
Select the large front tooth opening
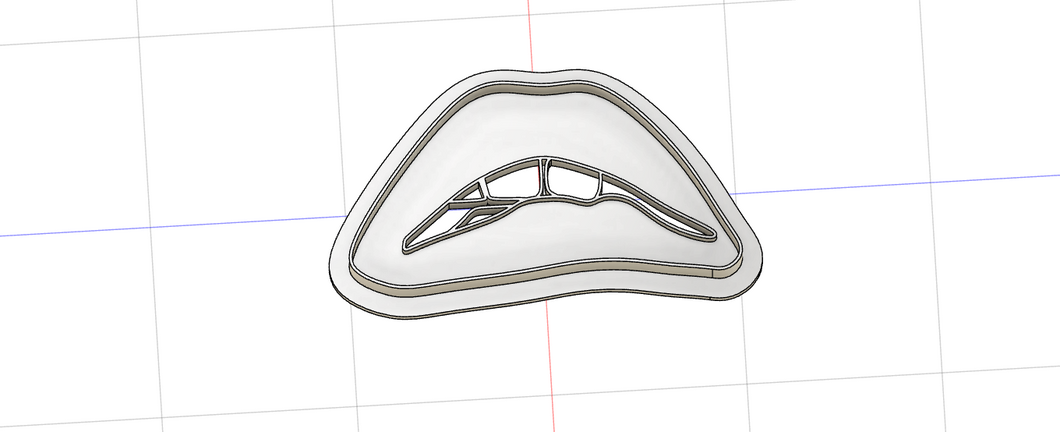pyautogui.click(x=573, y=183)
